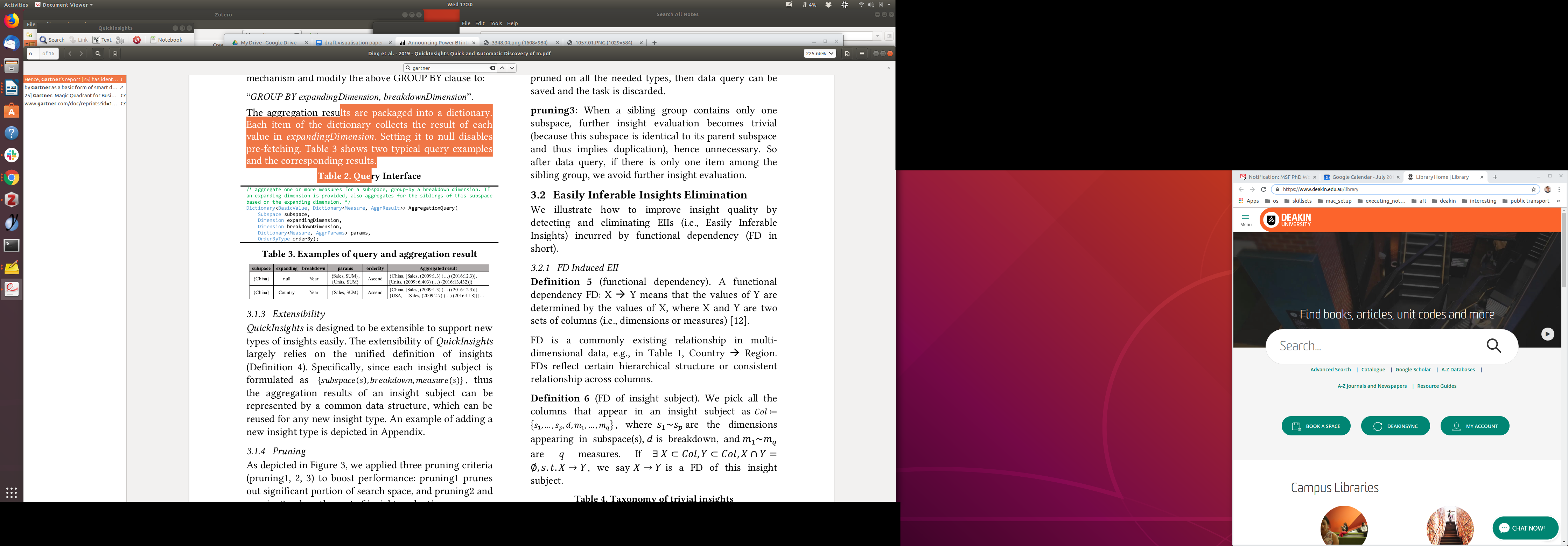Screen dimensions: 1568x546
Task: Open Document Viewer hamburger menu
Action: 862,54
